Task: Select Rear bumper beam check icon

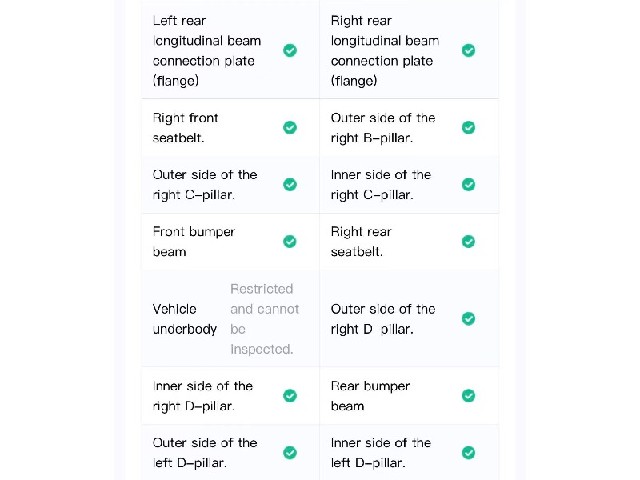Action: point(468,396)
